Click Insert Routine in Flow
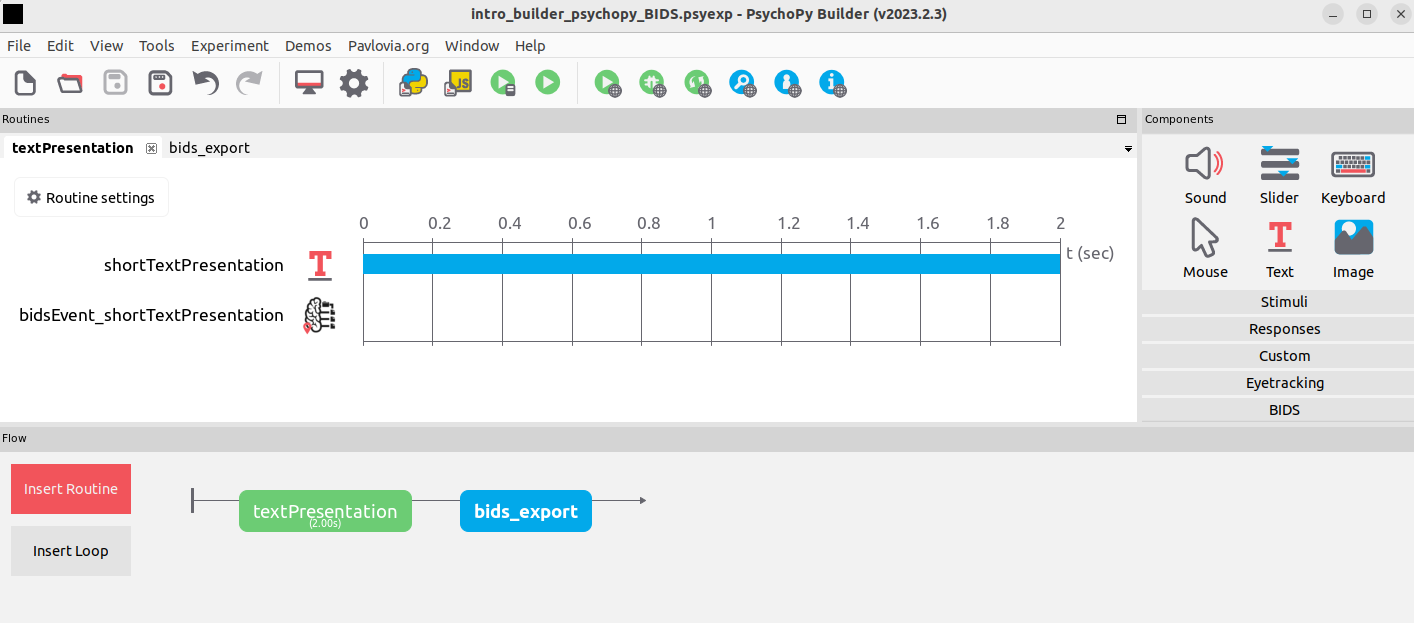Screen dimensions: 1414x623 [71, 489]
